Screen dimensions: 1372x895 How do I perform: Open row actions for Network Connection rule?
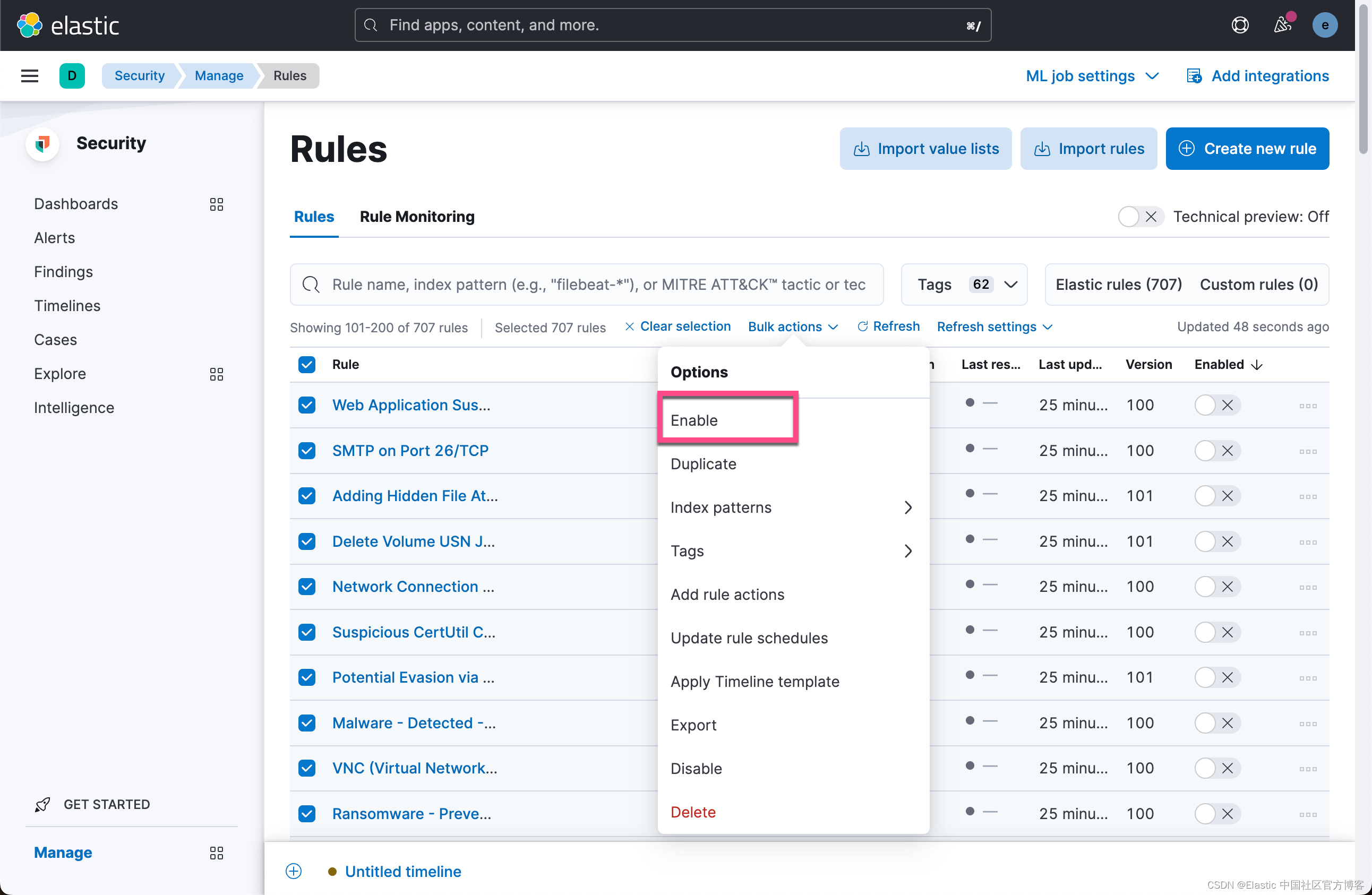coord(1307,587)
